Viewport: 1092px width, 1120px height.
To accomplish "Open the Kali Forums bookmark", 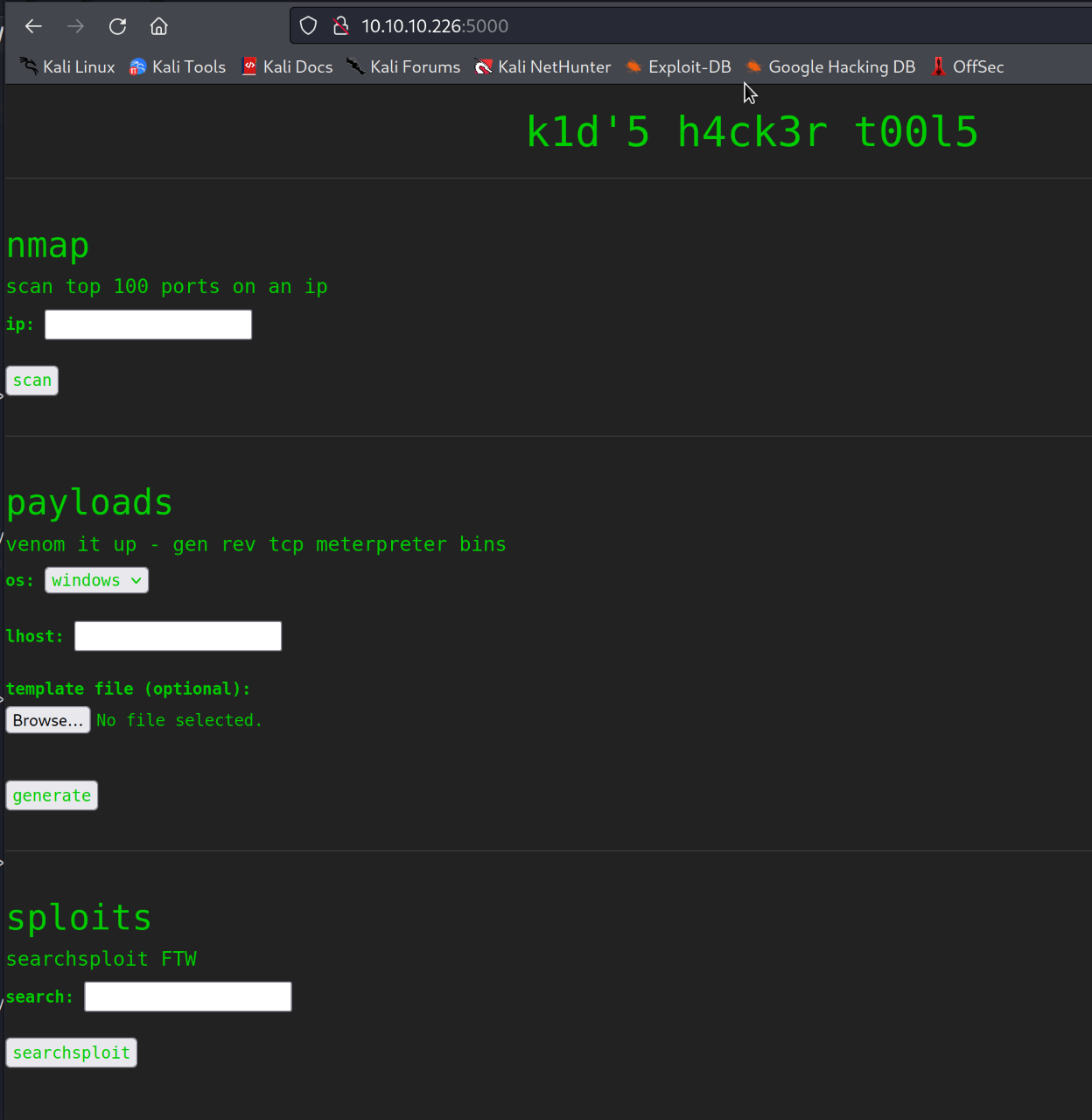I will 403,66.
